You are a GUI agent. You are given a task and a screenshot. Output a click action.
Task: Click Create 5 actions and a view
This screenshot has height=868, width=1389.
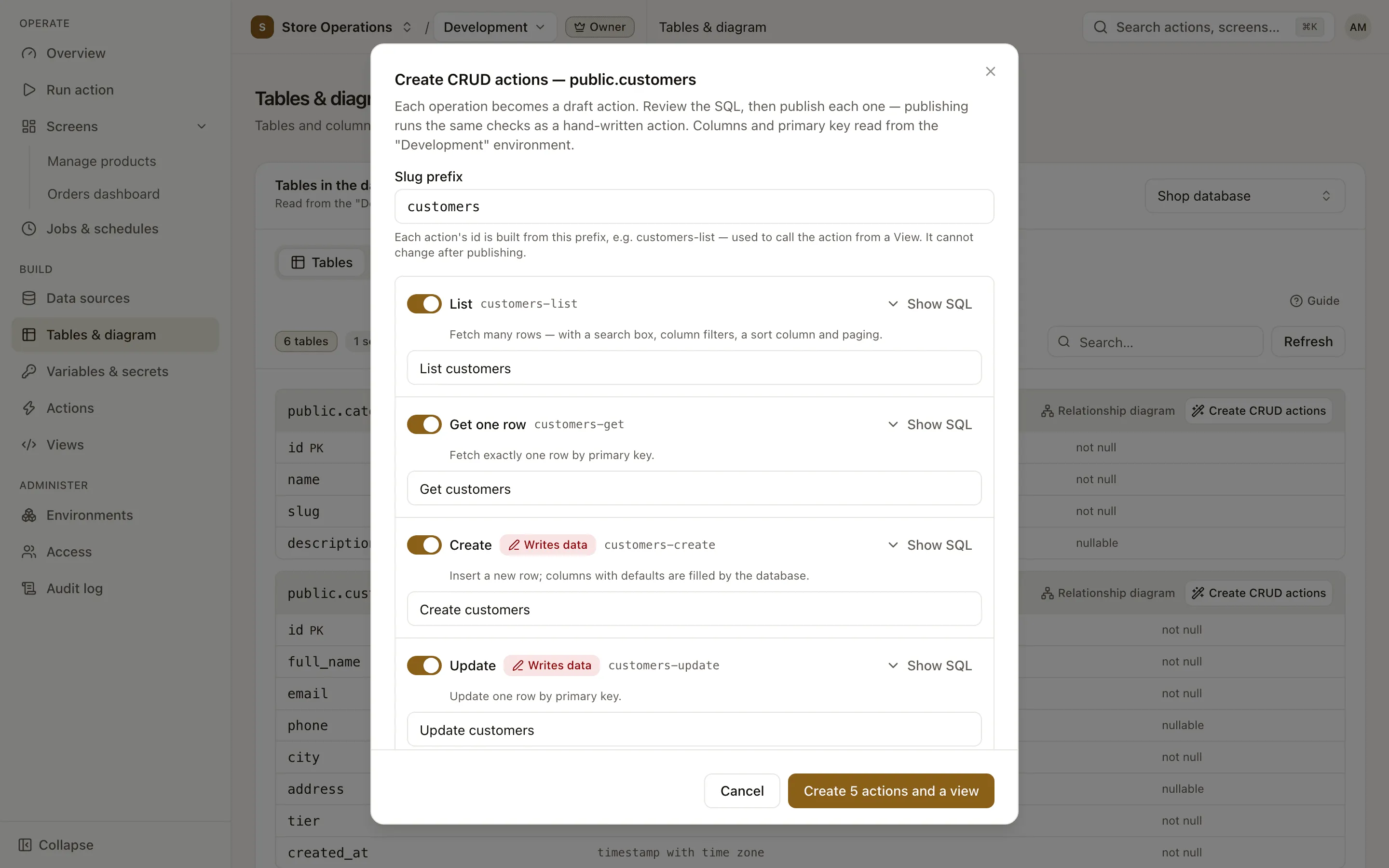pos(891,790)
